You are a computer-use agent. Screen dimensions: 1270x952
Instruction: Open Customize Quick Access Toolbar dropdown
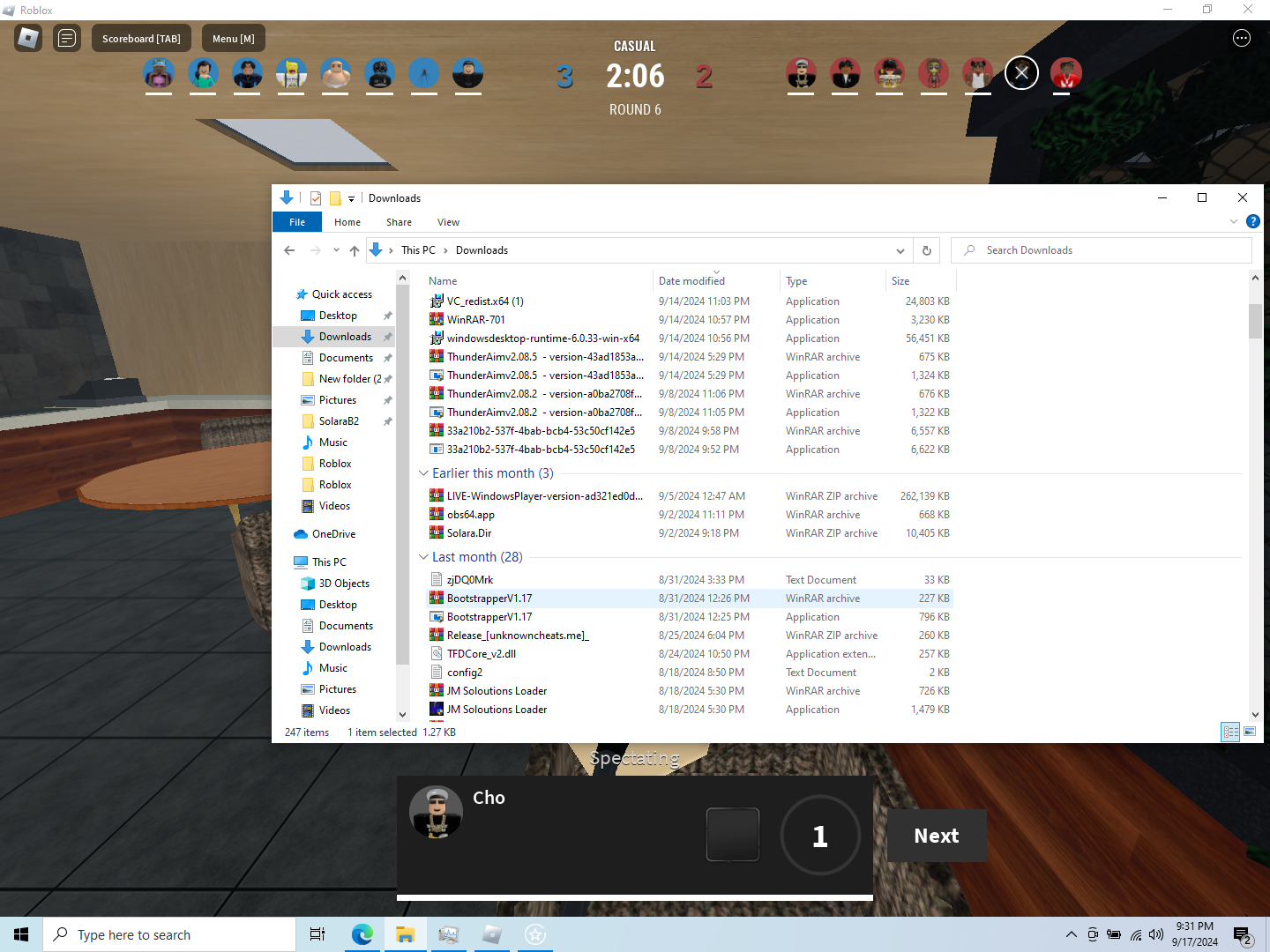click(x=351, y=199)
